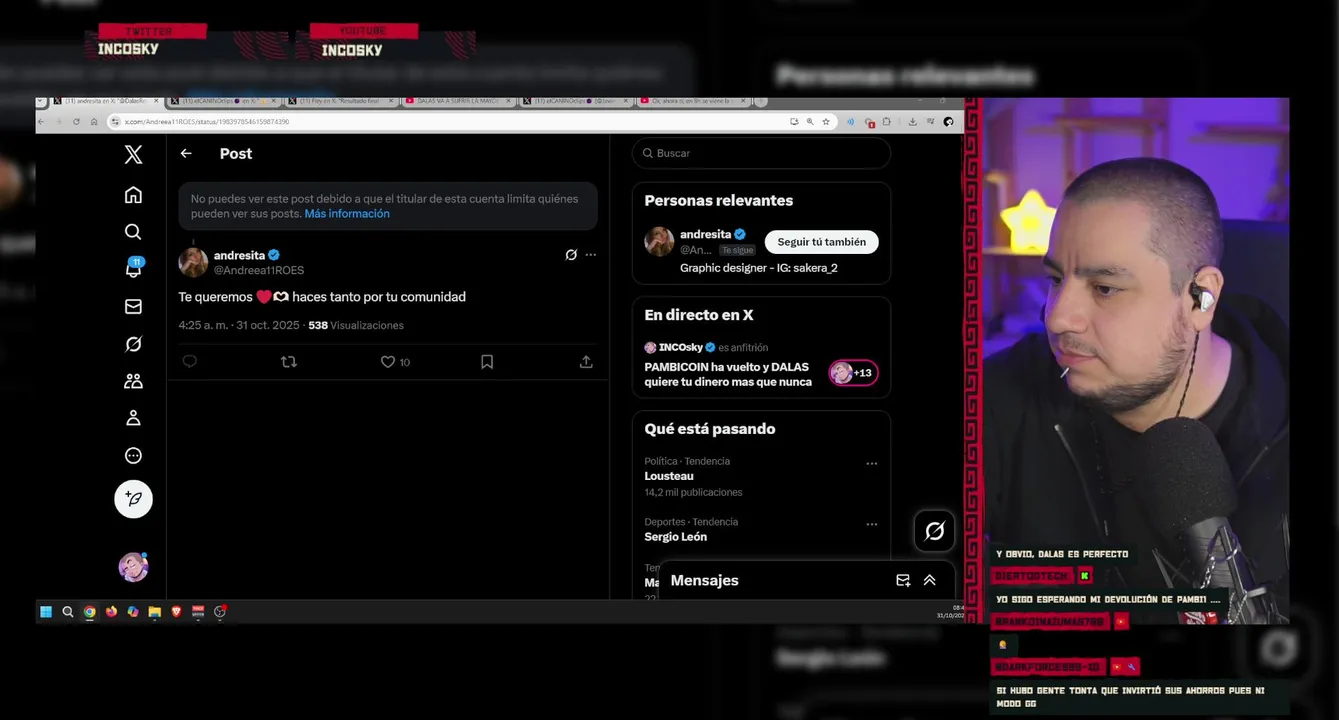Open floating Grok button
Image resolution: width=1339 pixels, height=720 pixels.
[x=934, y=531]
